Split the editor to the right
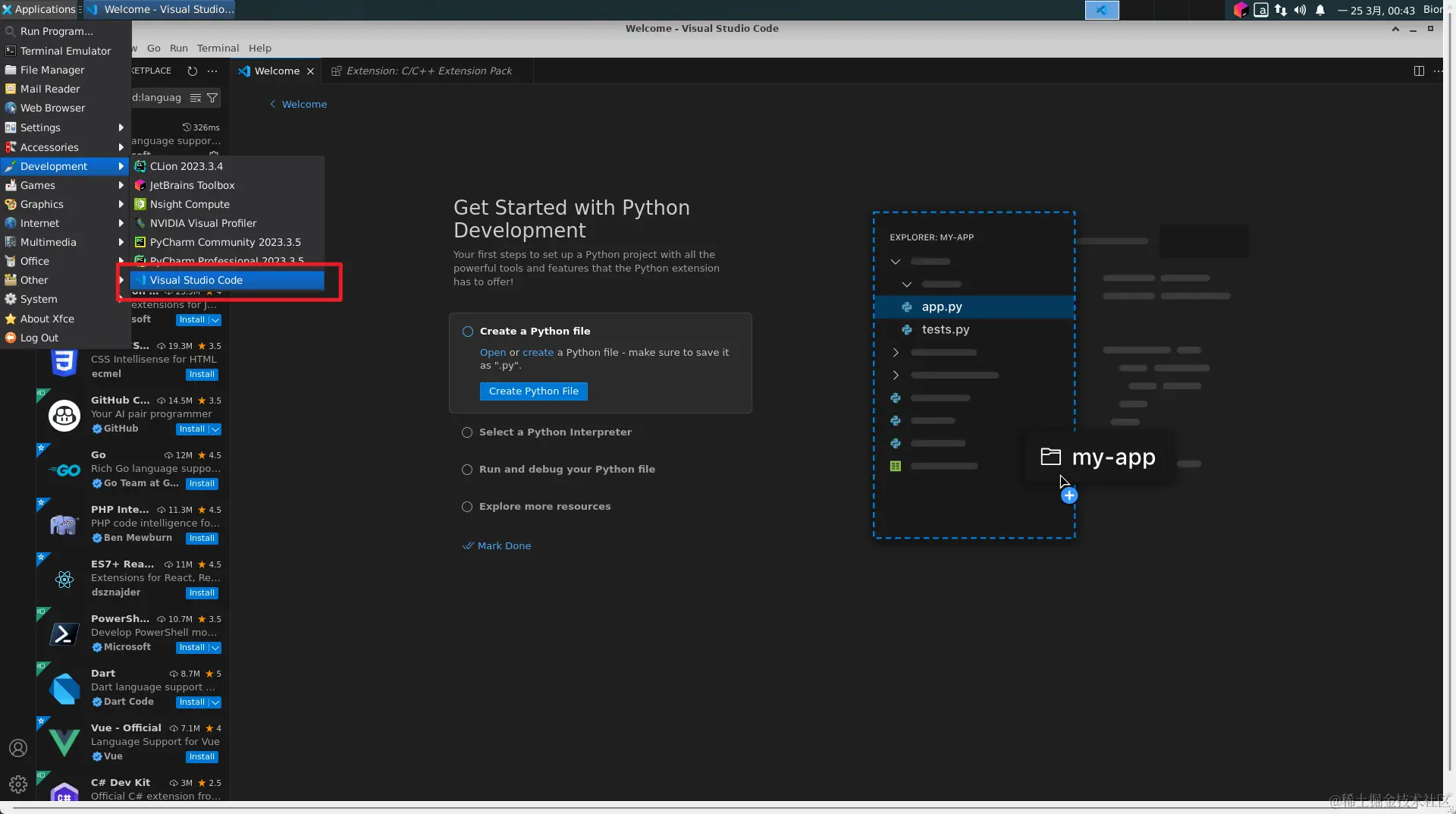1456x814 pixels. (x=1419, y=71)
